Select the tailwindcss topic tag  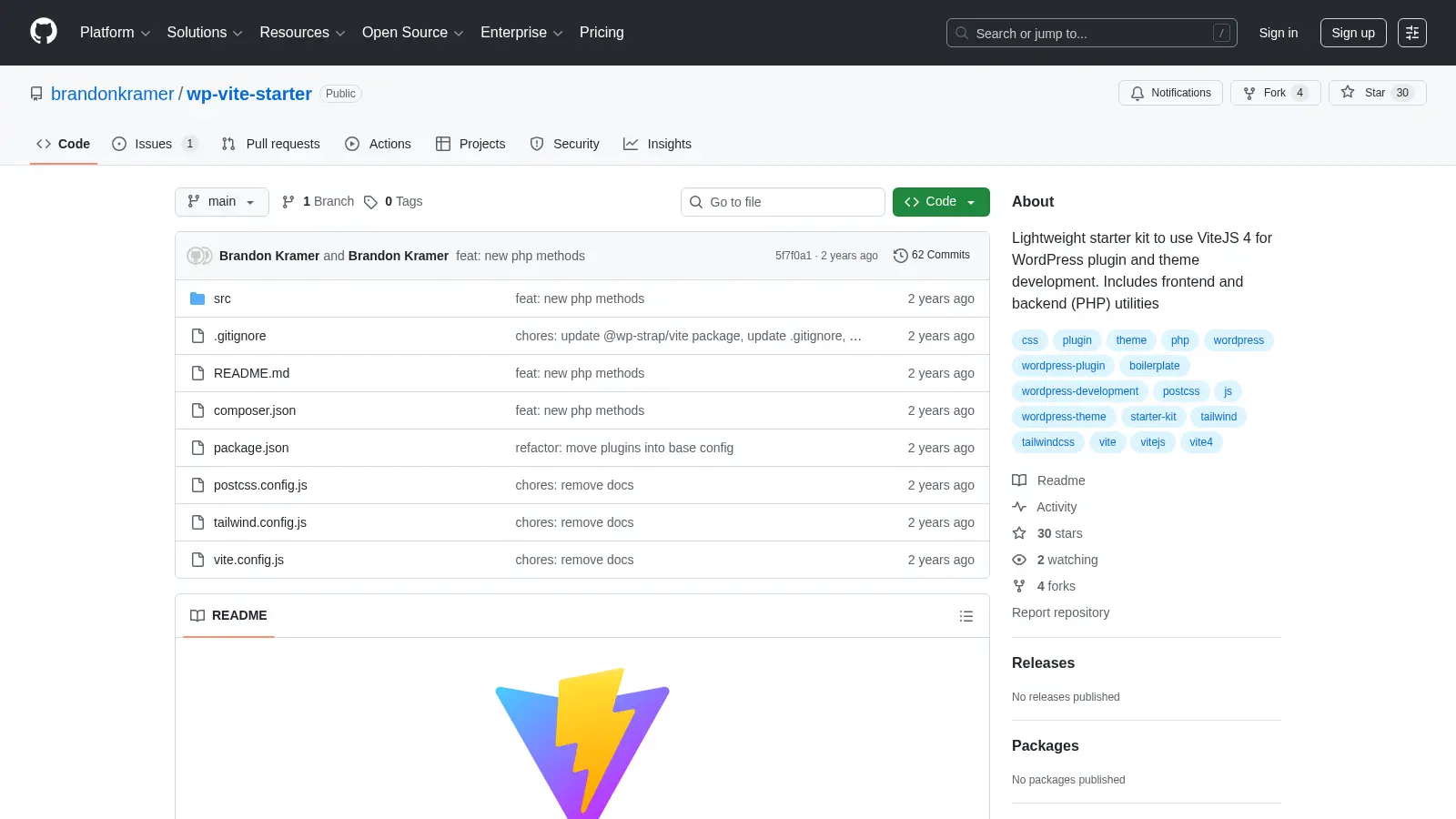click(x=1047, y=442)
